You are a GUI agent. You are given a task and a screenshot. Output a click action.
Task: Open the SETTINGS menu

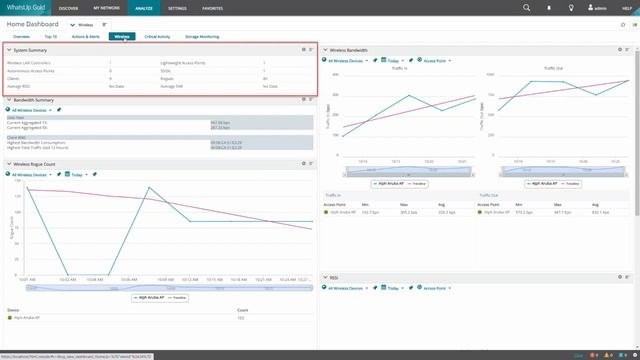(x=178, y=8)
